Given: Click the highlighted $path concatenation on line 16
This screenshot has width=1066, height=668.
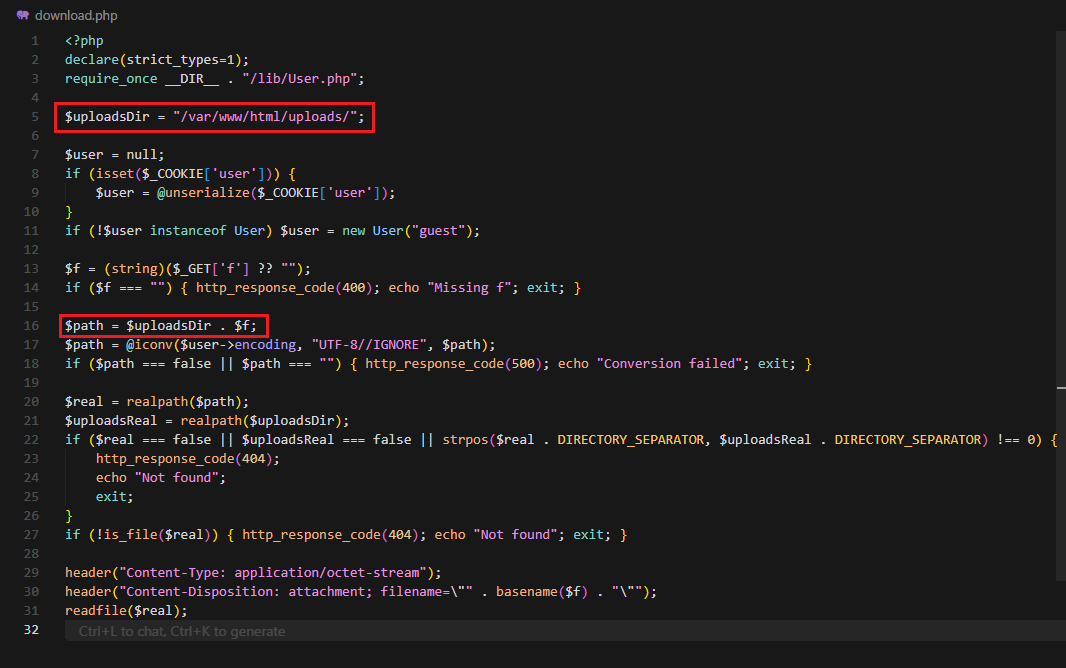Looking at the screenshot, I should 162,326.
